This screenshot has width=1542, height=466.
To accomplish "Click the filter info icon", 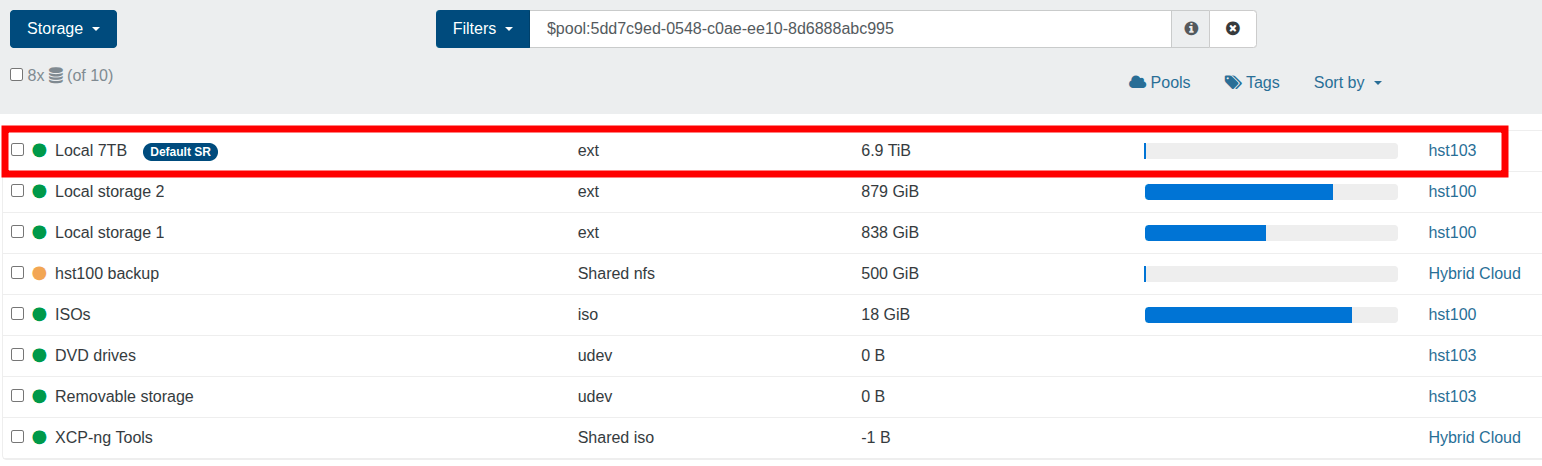I will pos(1190,29).
